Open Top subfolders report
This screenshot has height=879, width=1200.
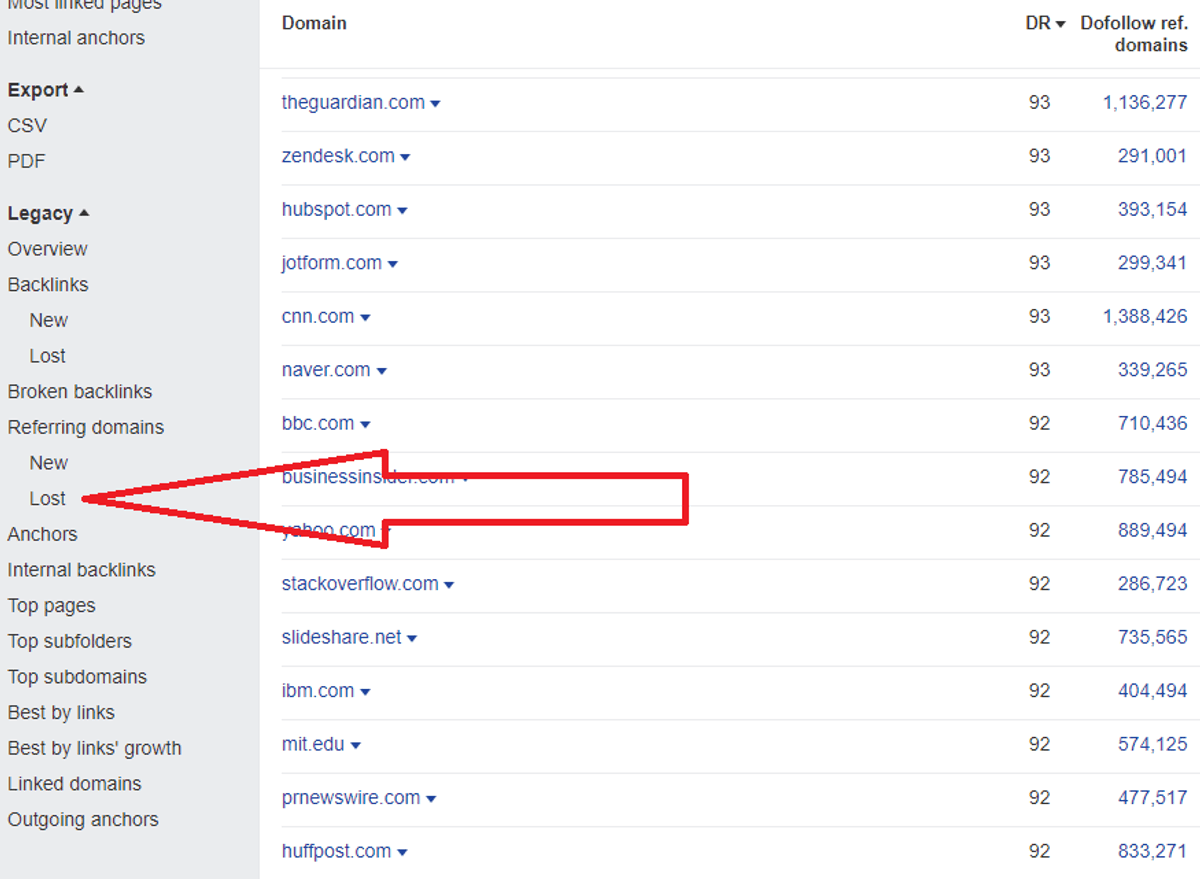click(70, 642)
